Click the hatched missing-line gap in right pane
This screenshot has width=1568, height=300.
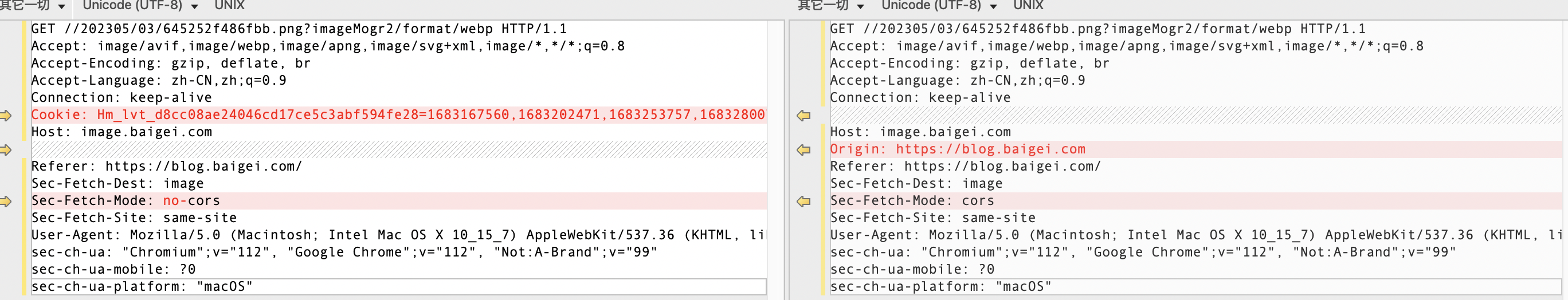pyautogui.click(x=1197, y=115)
